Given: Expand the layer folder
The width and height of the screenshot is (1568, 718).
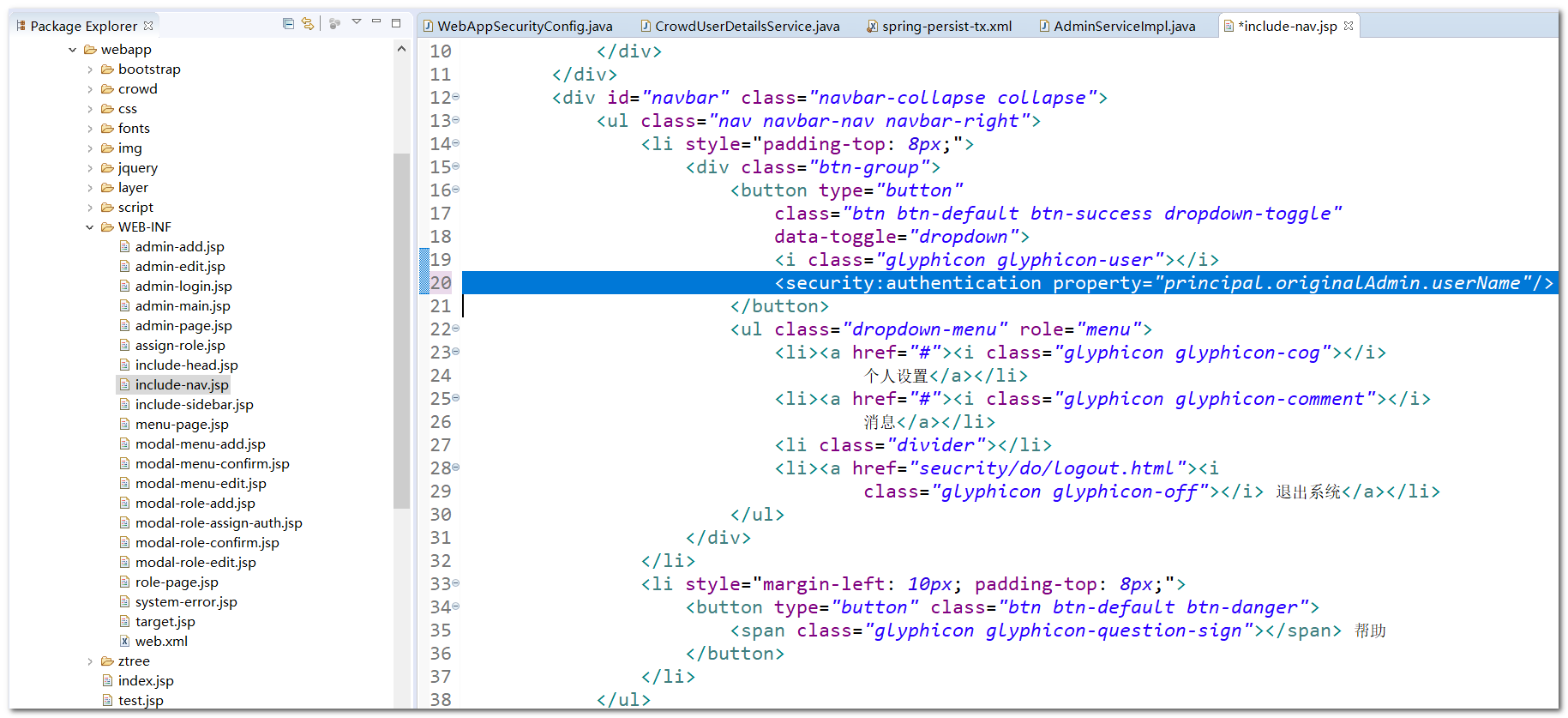Looking at the screenshot, I should click(90, 188).
